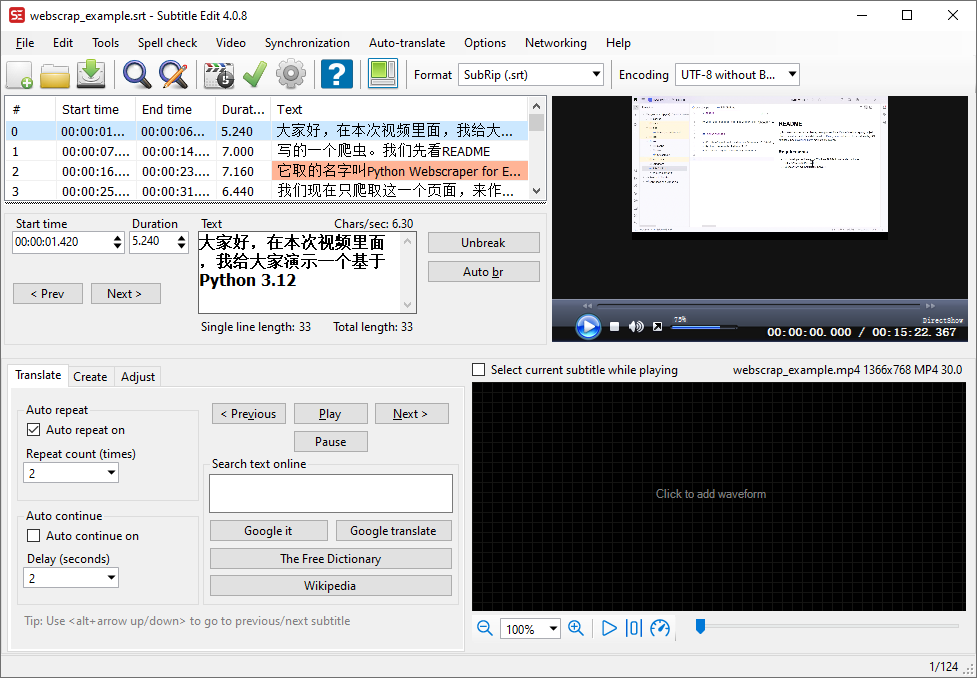Image resolution: width=977 pixels, height=678 pixels.
Task: Switch to the Create tab
Action: pos(90,376)
